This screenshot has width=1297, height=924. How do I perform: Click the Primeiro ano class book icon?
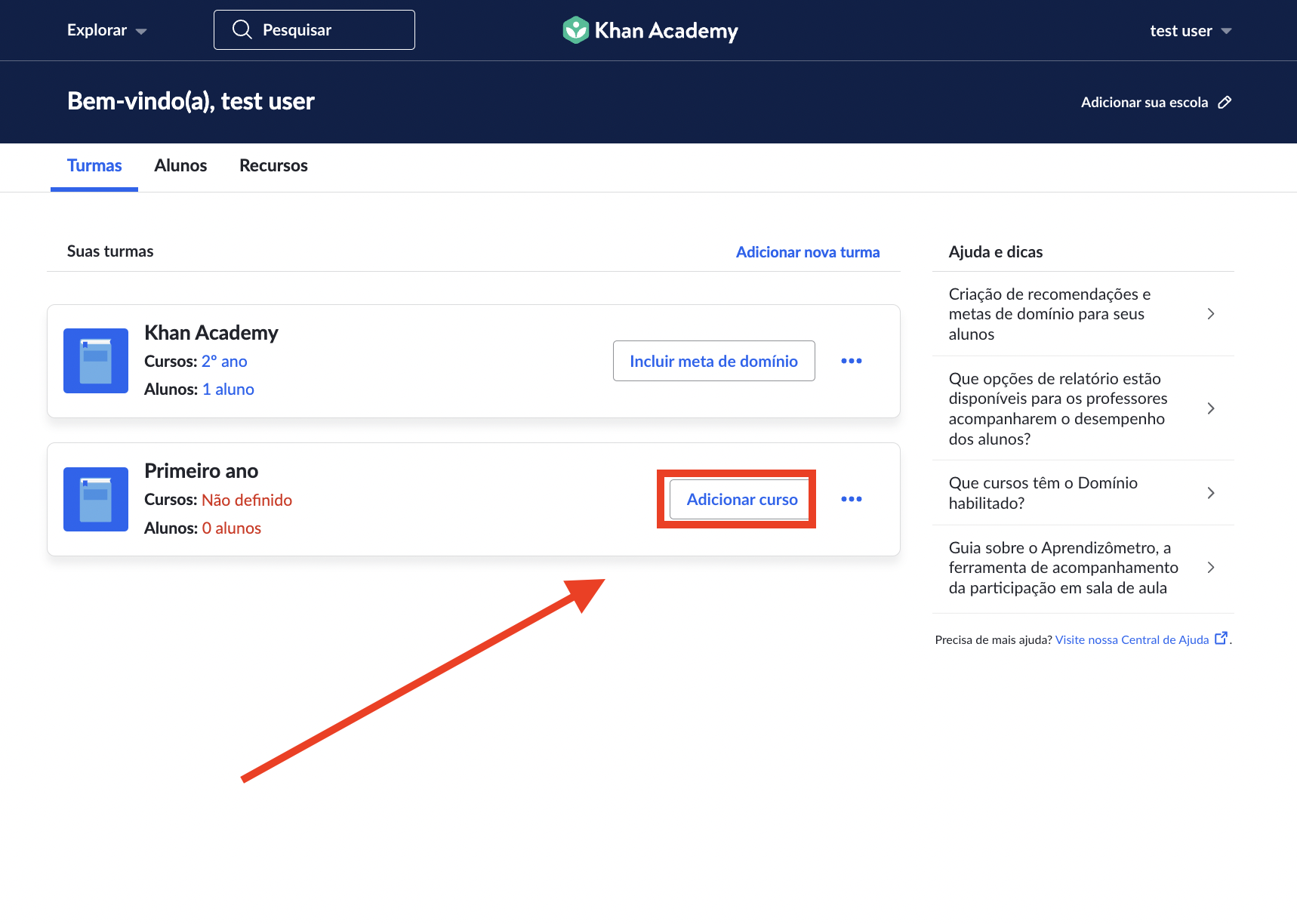point(96,499)
